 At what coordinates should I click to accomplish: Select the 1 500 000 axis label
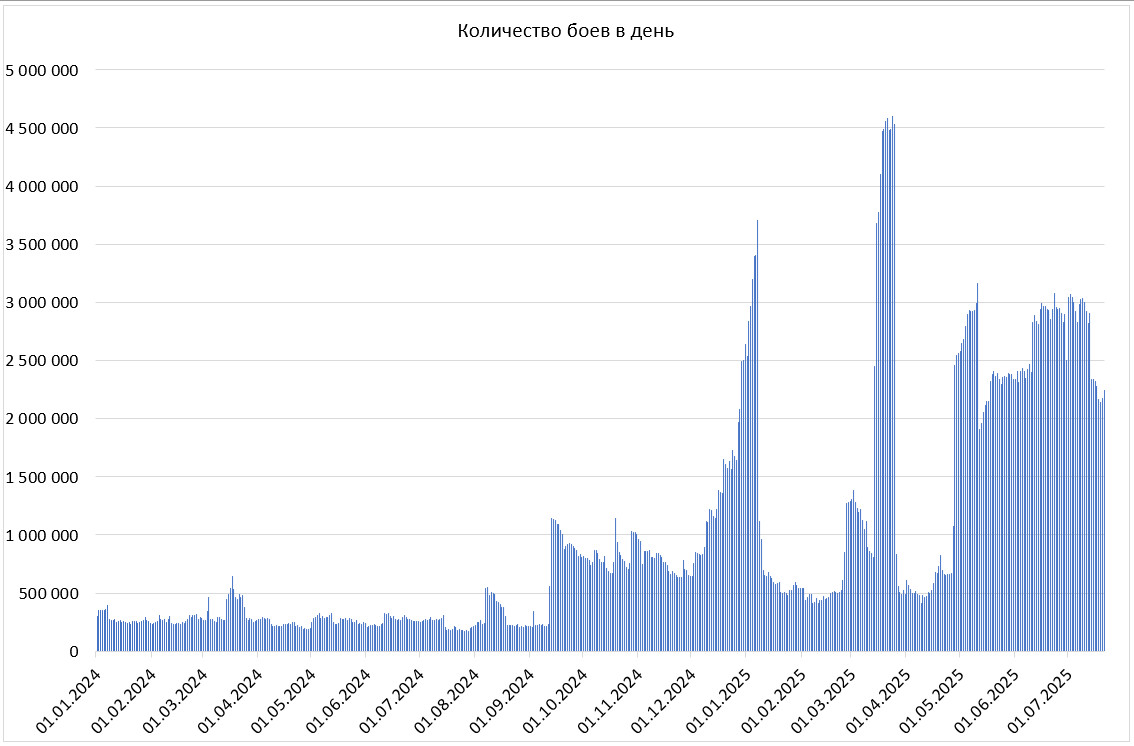41,477
